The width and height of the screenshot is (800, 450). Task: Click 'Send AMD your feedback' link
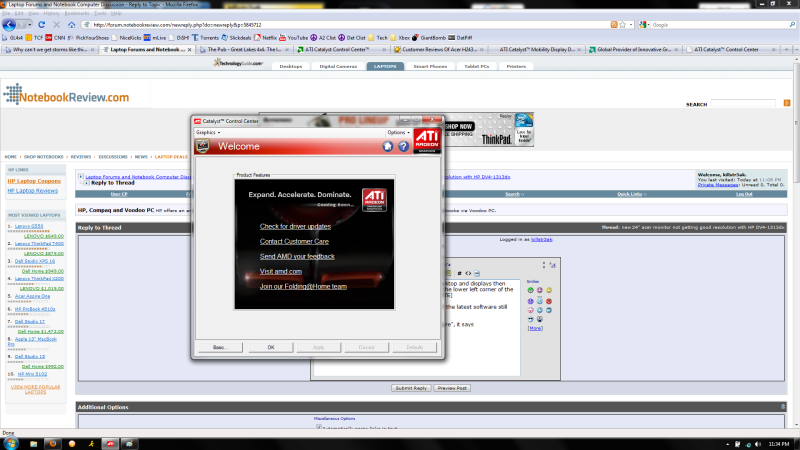tap(297, 256)
